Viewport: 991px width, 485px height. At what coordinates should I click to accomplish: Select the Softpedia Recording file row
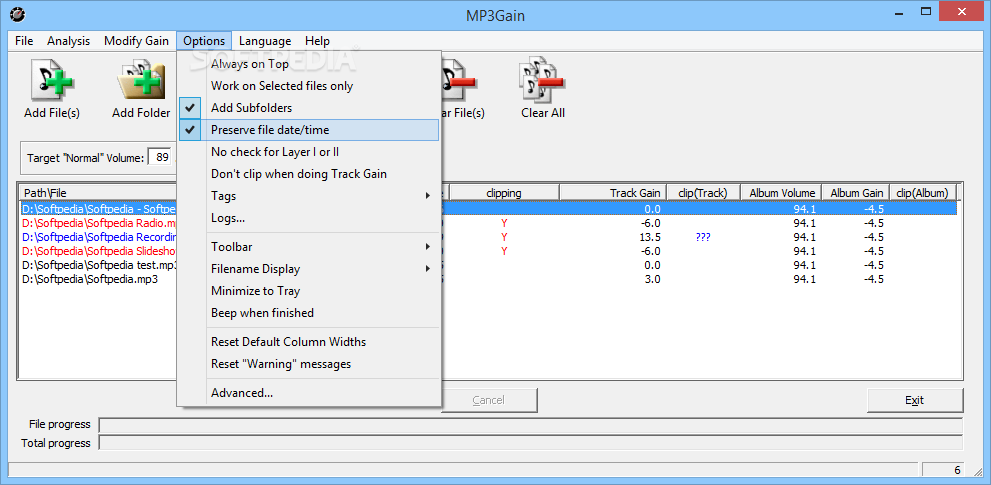tap(99, 237)
